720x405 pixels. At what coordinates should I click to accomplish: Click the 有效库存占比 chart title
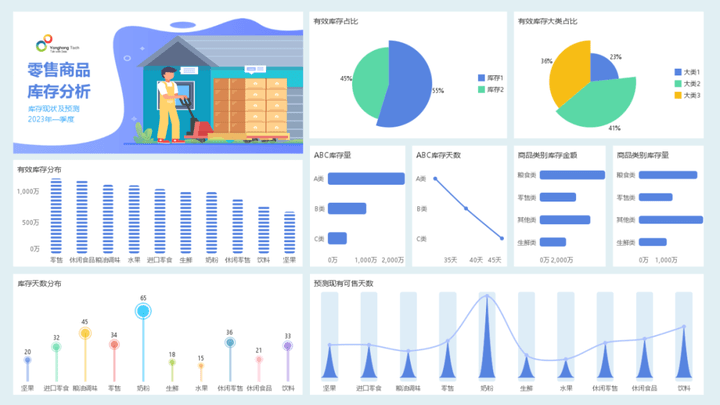(336, 21)
